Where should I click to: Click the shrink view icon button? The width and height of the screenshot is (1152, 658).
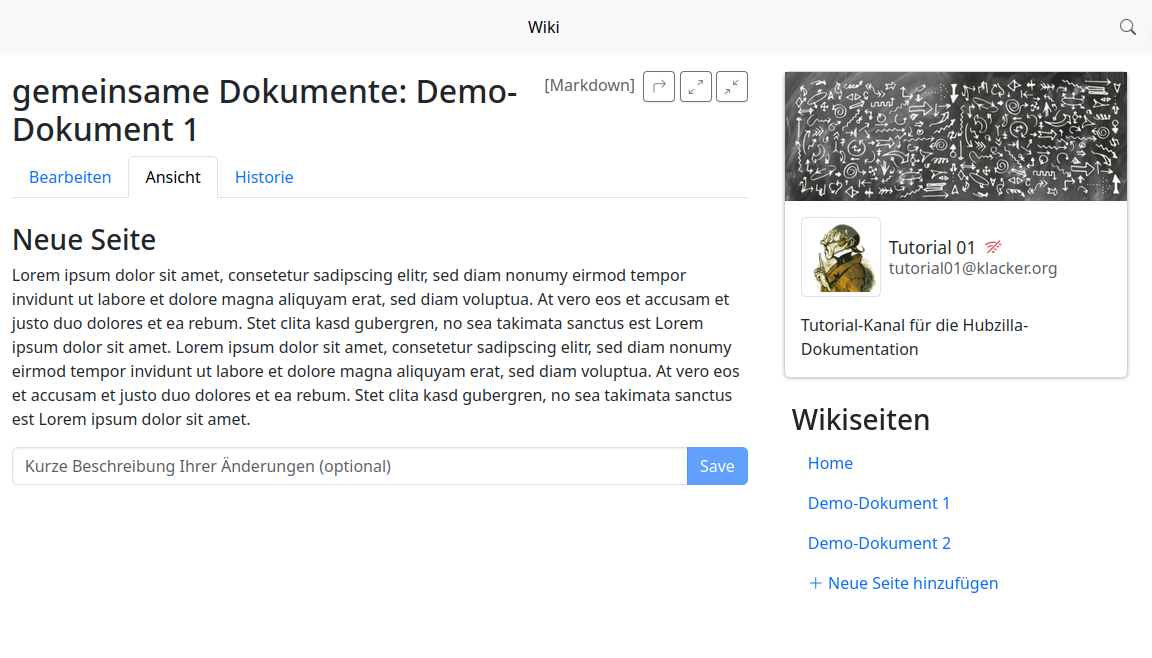pos(732,87)
